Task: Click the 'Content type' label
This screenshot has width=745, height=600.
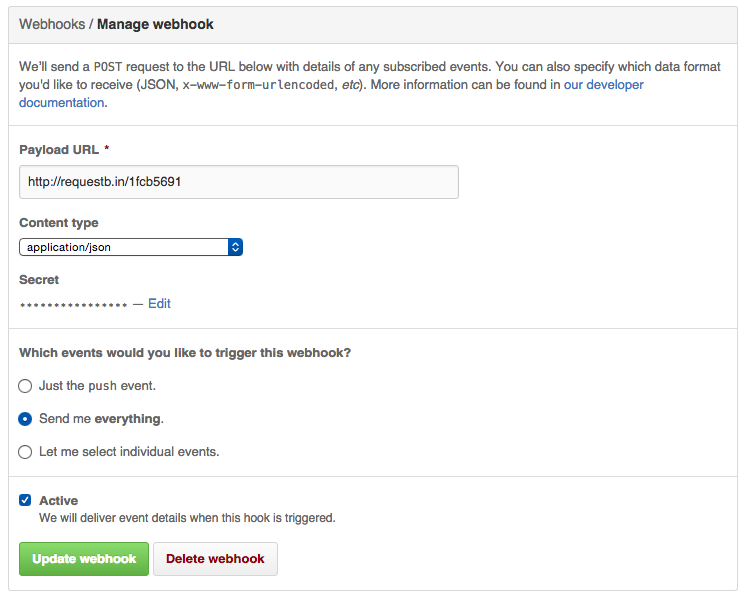Action: tap(59, 222)
